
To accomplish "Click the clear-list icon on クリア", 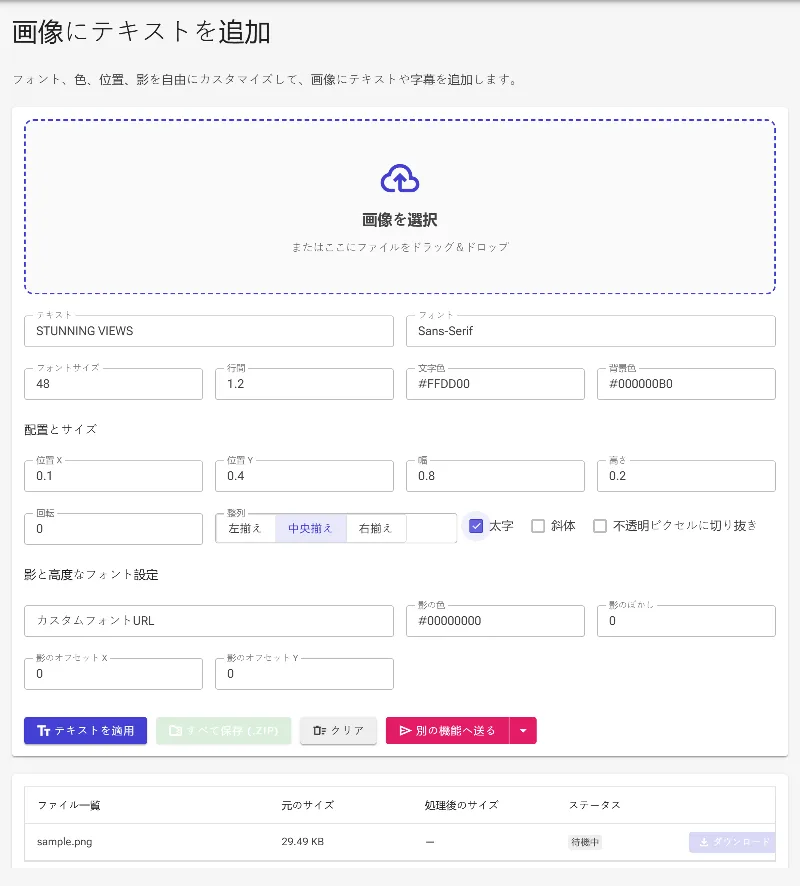I will (320, 731).
